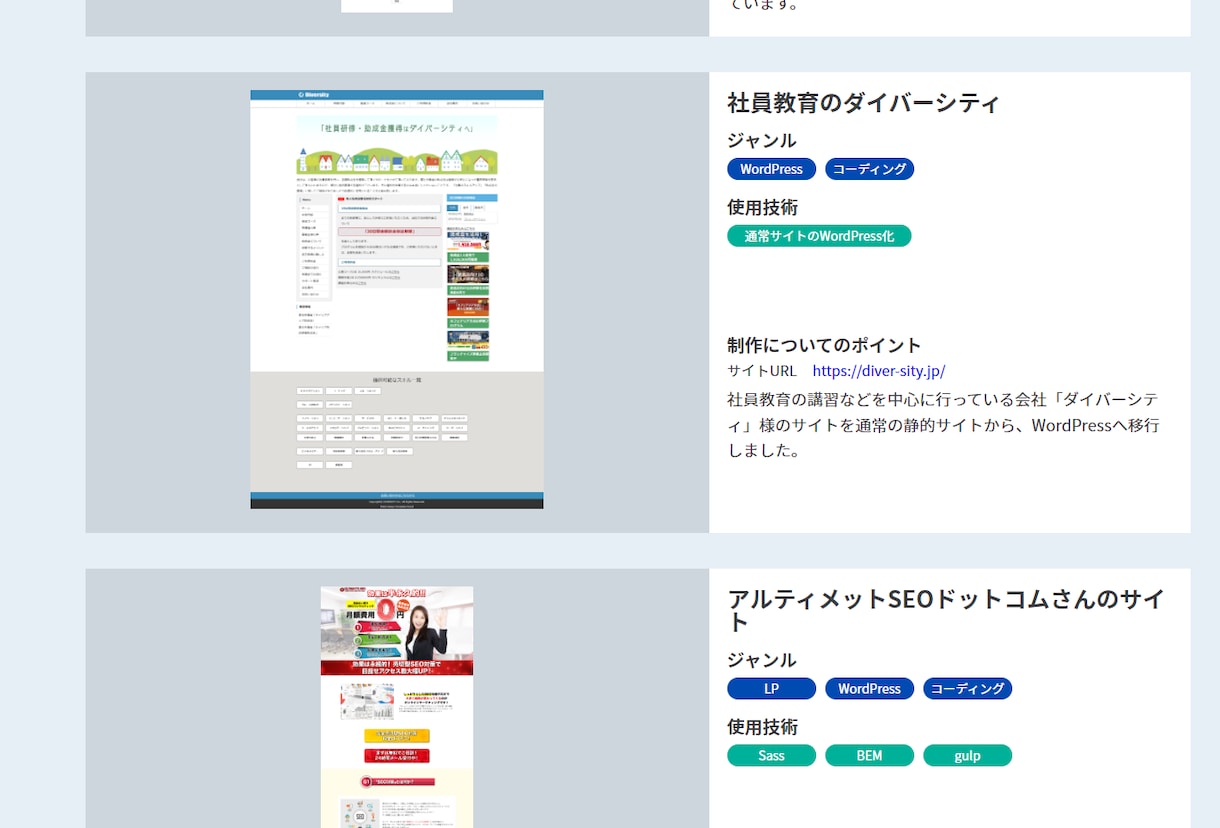Click the アルティメットSEOドットコムさんのサイト heading
Viewport: 1220px width, 828px height.
click(946, 610)
